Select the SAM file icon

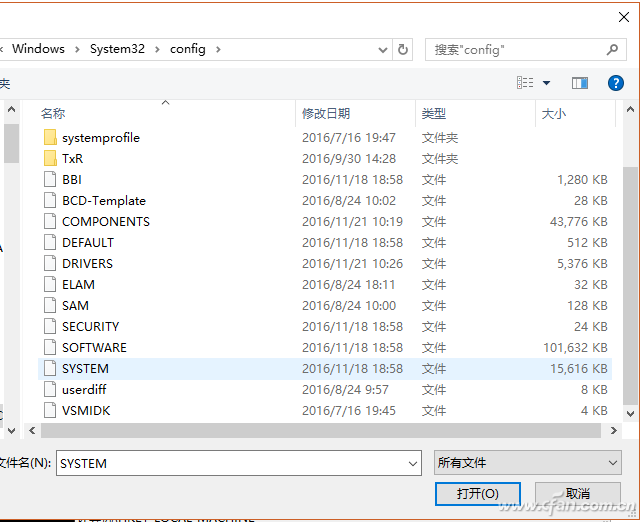[x=50, y=306]
